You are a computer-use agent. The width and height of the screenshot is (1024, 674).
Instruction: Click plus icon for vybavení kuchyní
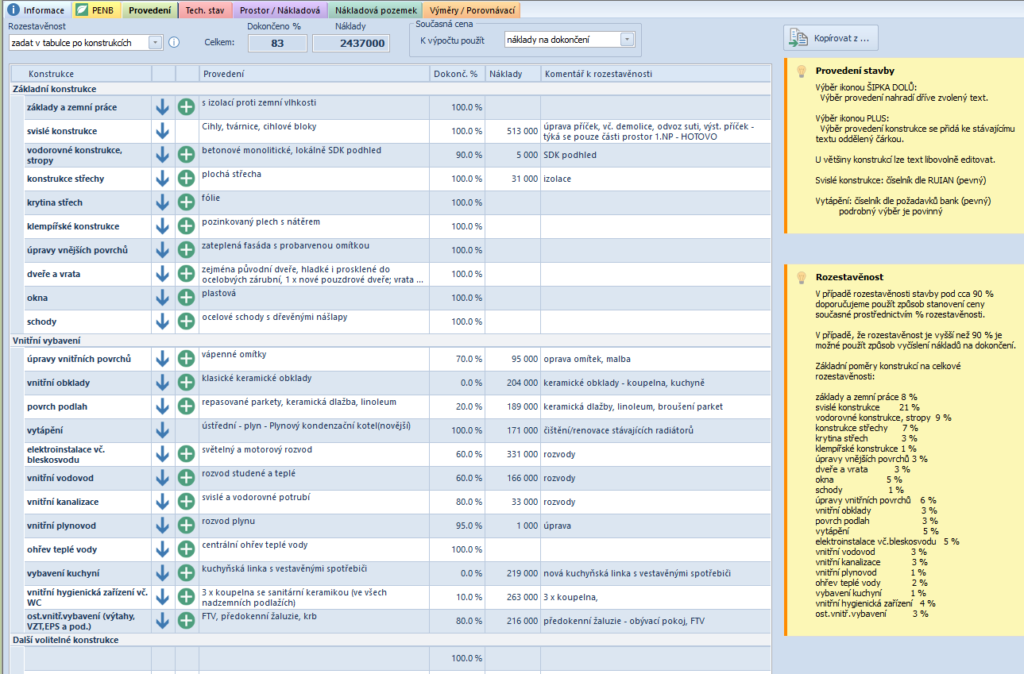click(x=186, y=573)
